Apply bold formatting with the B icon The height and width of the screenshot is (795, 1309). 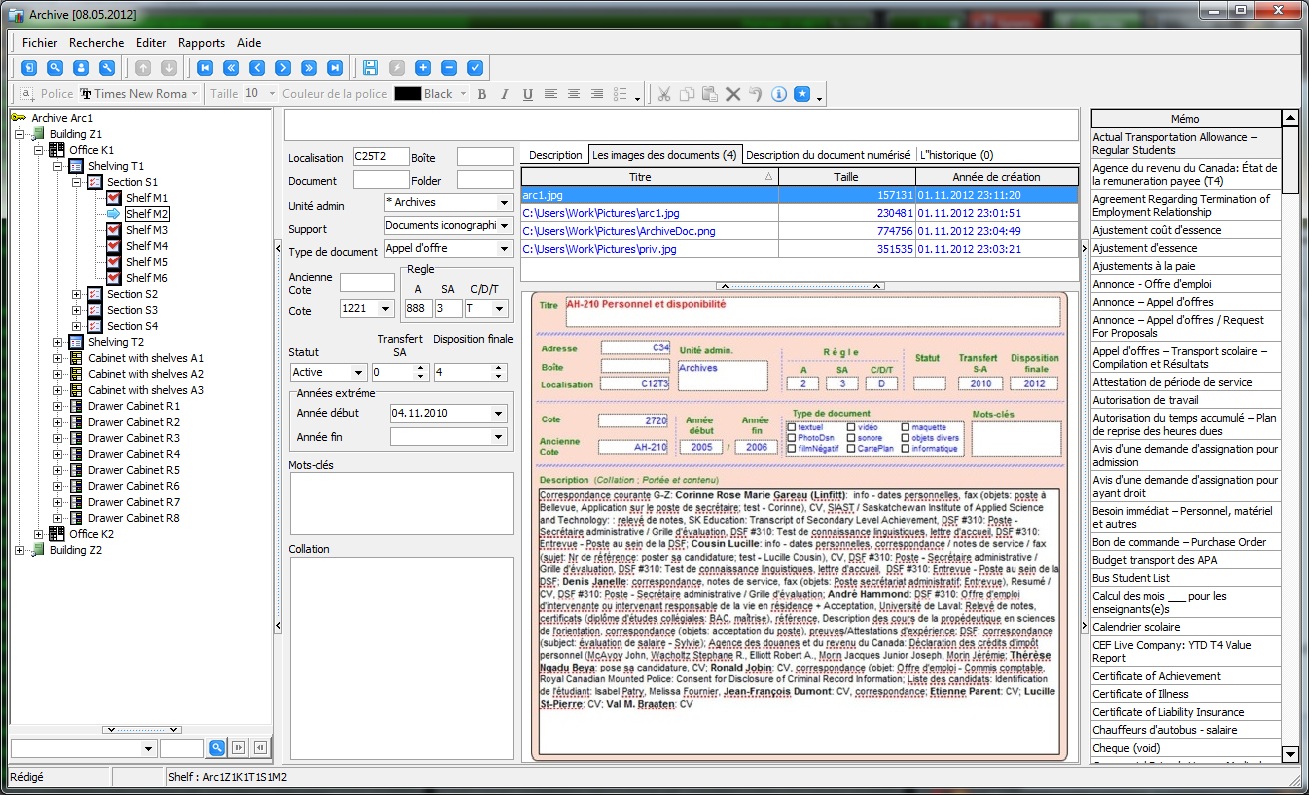click(482, 94)
